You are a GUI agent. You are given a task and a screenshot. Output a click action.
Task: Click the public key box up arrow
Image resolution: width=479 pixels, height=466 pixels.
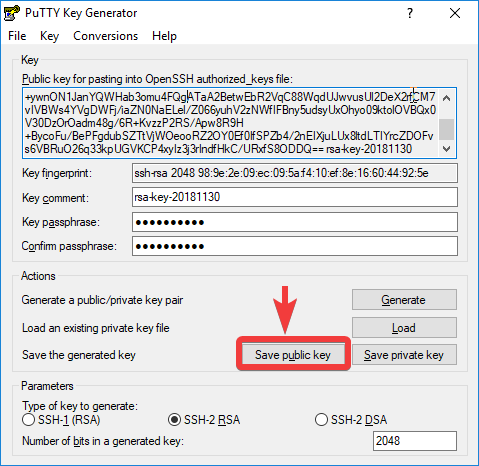[x=447, y=98]
